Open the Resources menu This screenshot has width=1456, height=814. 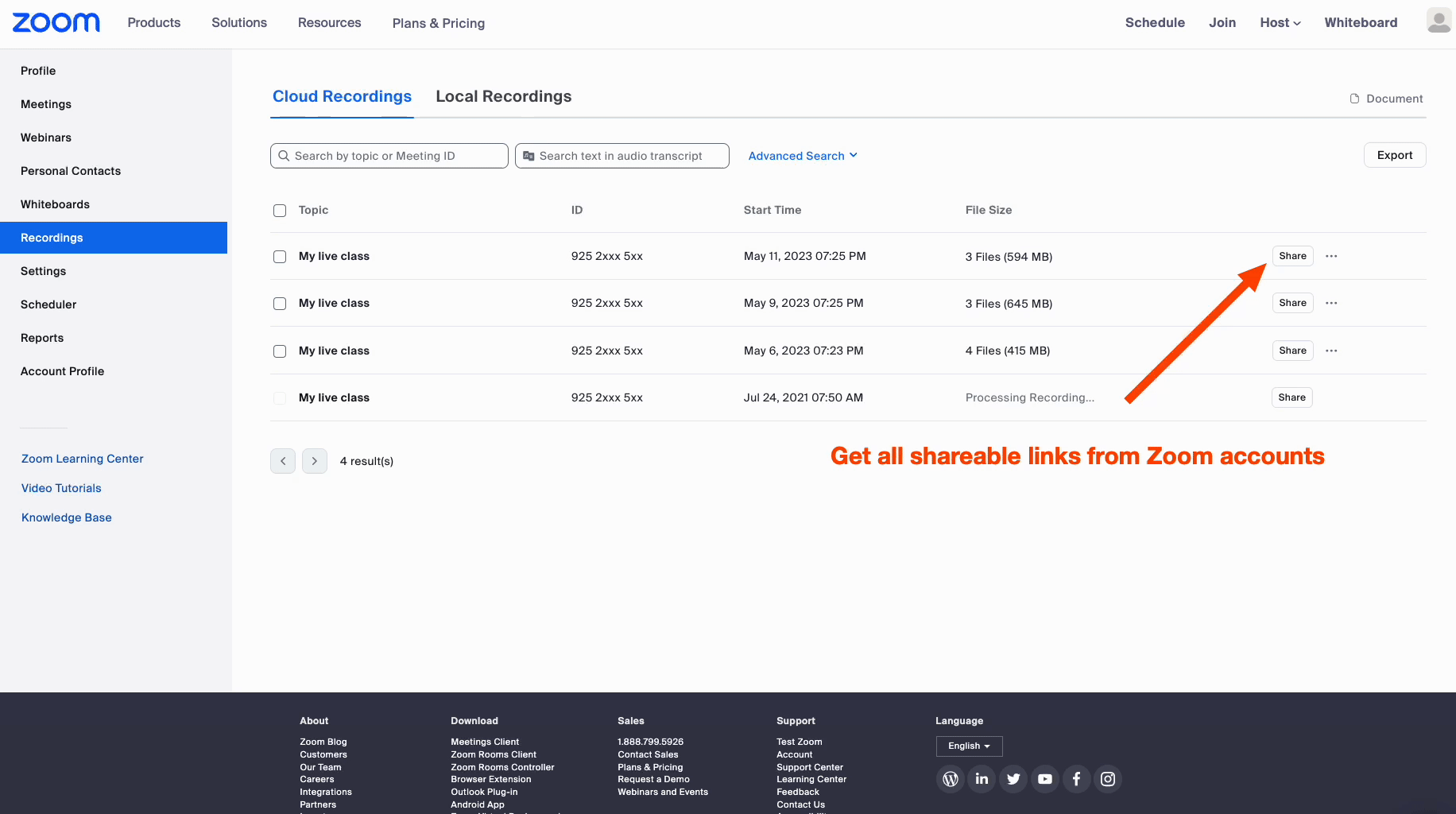[x=330, y=23]
